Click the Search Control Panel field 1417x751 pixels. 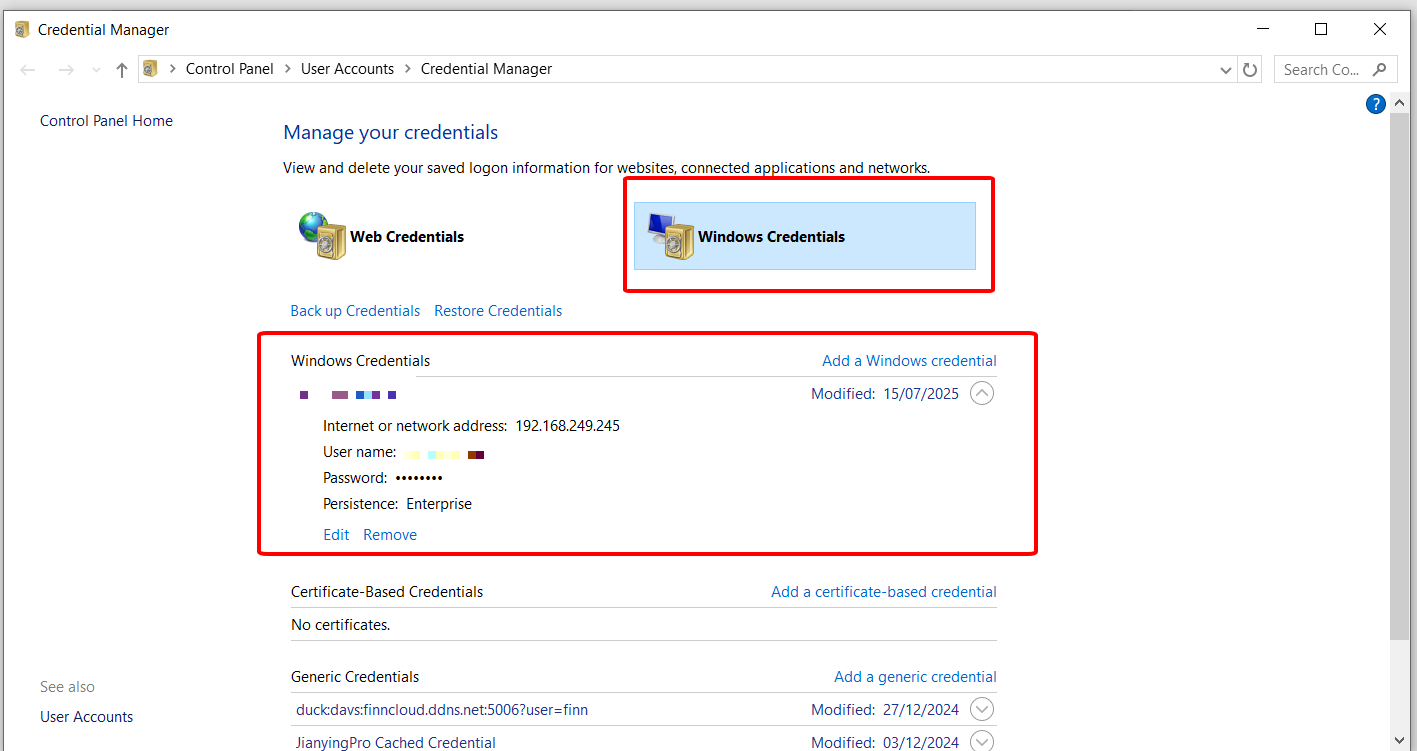[x=1320, y=69]
